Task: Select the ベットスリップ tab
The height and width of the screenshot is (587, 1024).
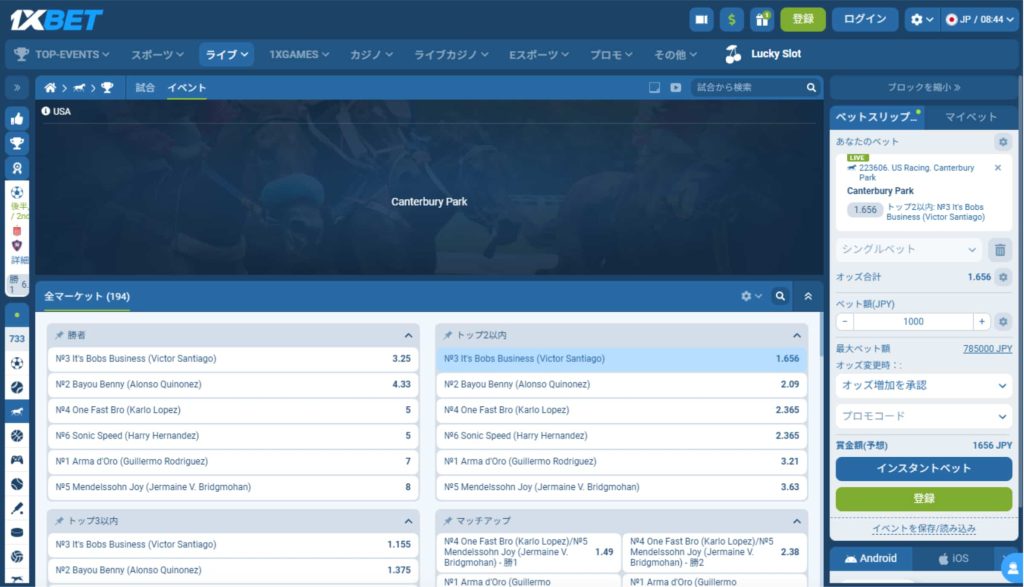Action: [877, 117]
